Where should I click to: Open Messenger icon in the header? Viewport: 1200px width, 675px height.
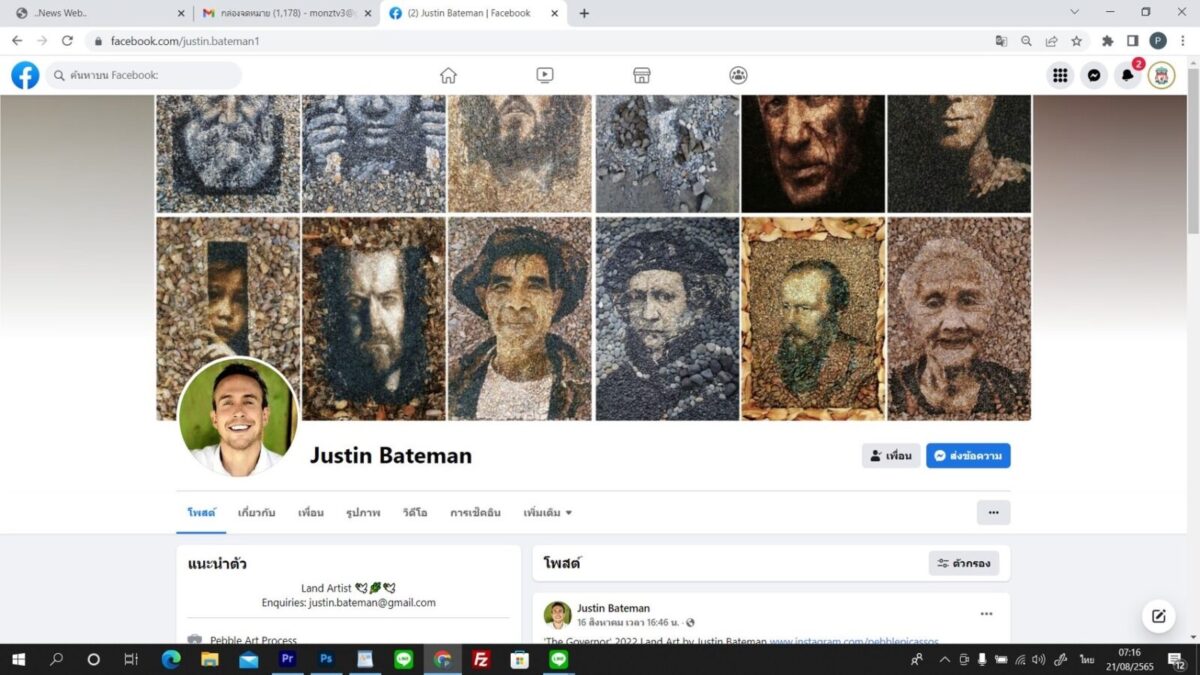point(1094,75)
